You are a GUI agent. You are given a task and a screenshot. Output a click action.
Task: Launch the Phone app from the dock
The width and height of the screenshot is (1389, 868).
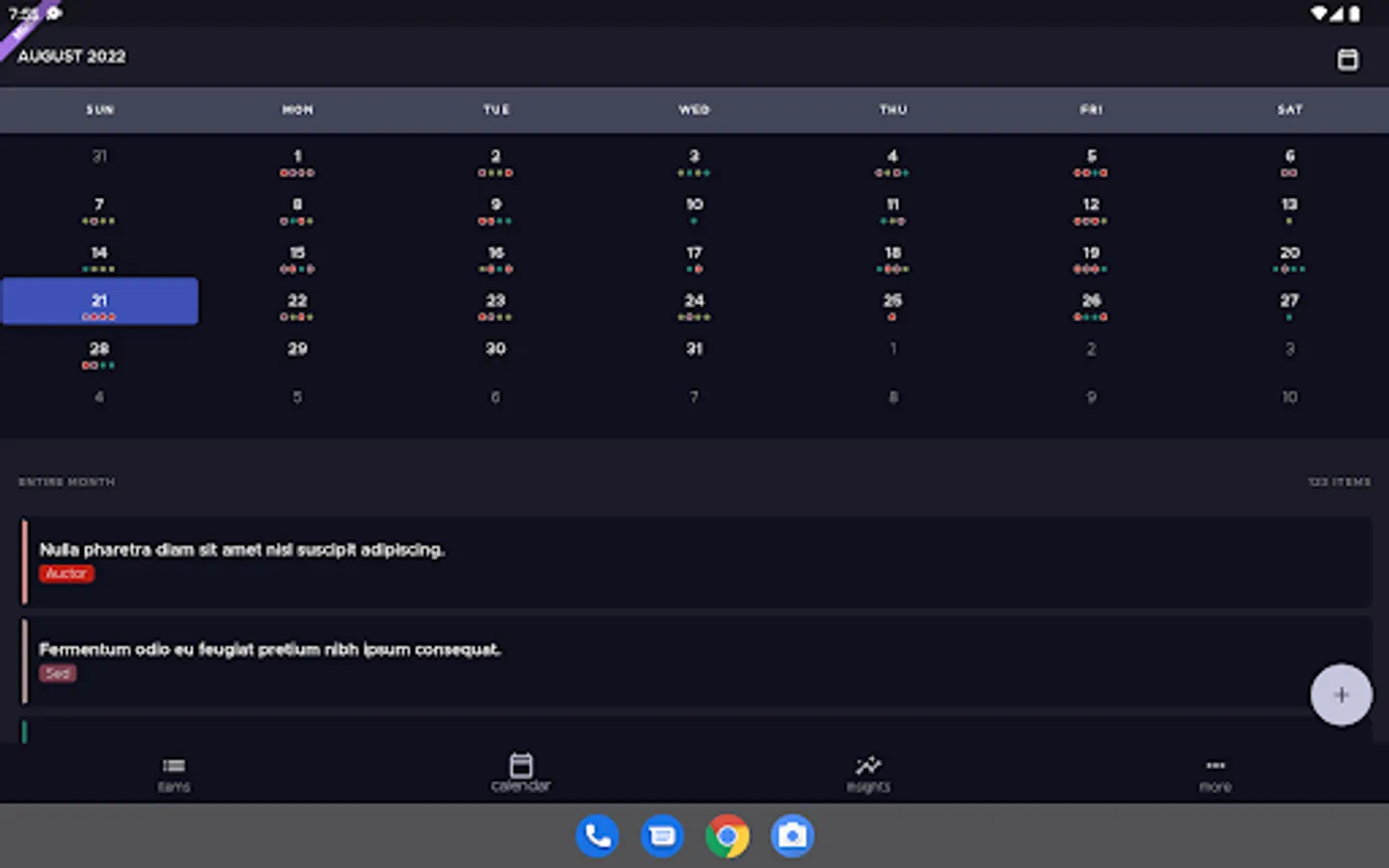[598, 835]
